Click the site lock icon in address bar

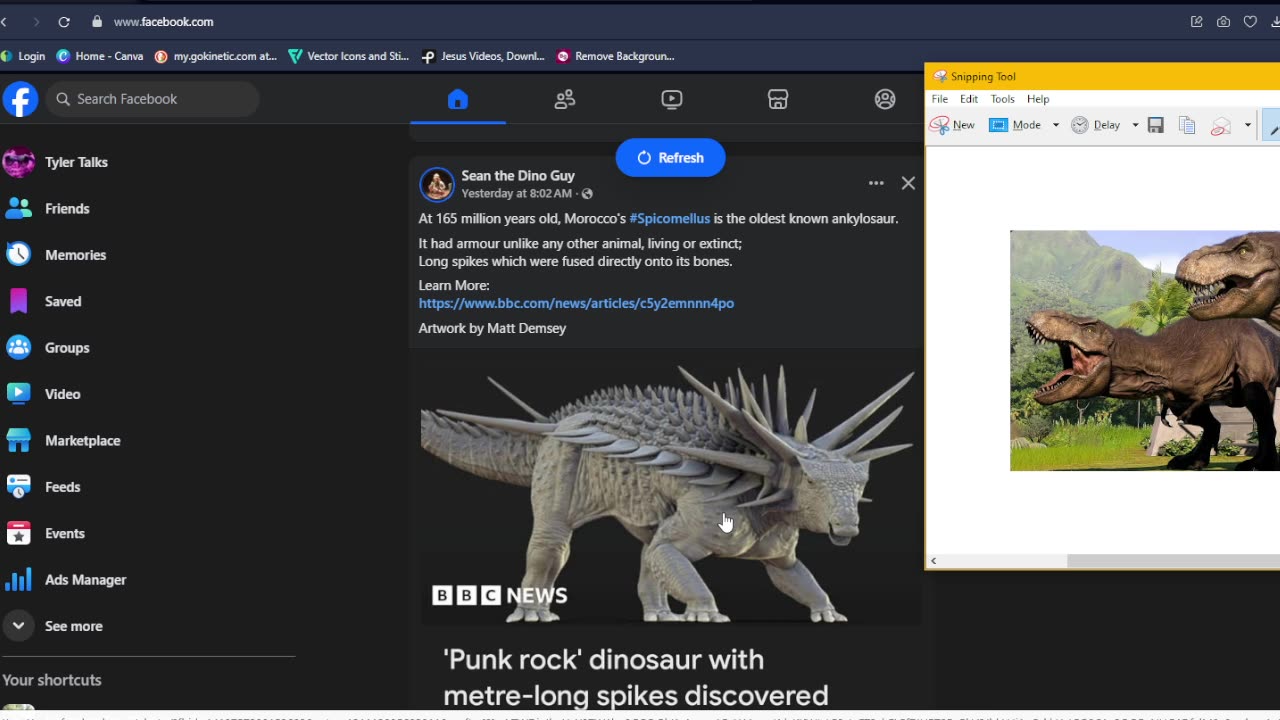(x=97, y=21)
